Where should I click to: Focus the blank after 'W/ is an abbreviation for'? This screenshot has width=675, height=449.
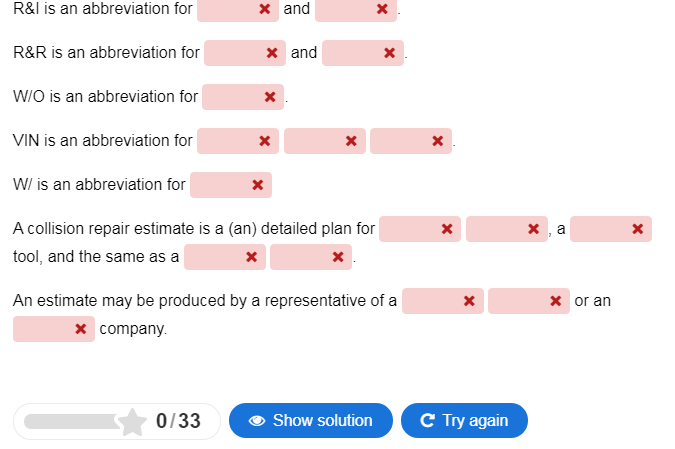[231, 185]
